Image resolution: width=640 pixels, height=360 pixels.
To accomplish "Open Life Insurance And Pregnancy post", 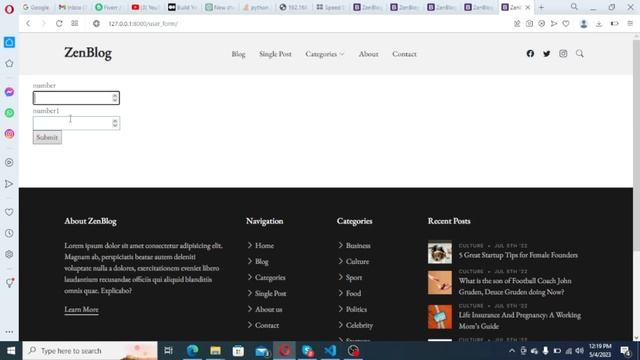I will pos(520,320).
